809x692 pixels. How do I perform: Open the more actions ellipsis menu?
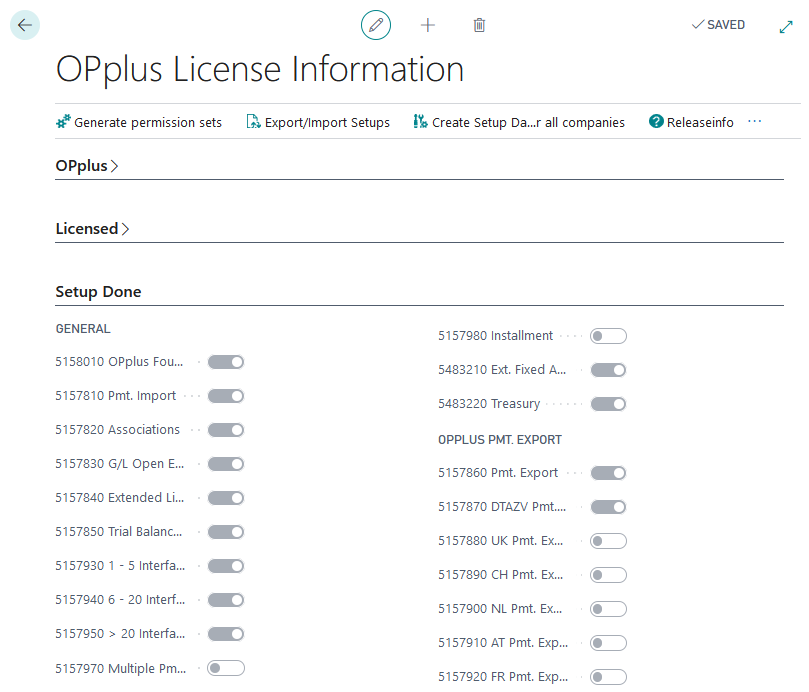pos(755,122)
